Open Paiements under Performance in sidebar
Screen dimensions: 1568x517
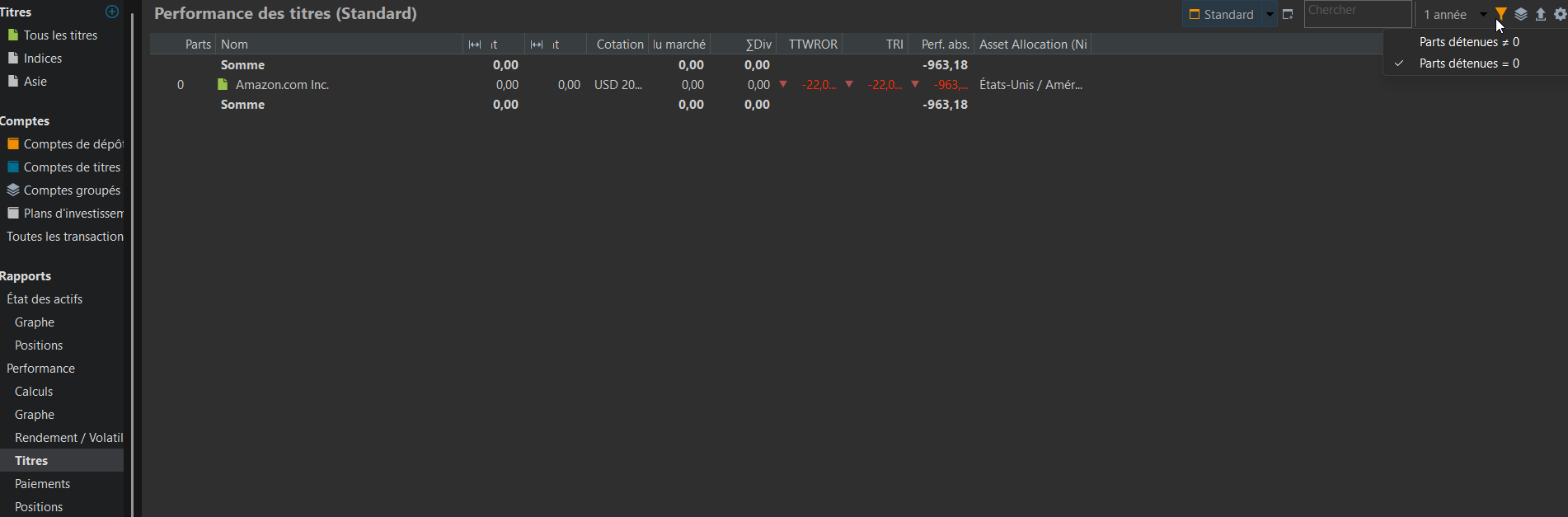coord(42,484)
